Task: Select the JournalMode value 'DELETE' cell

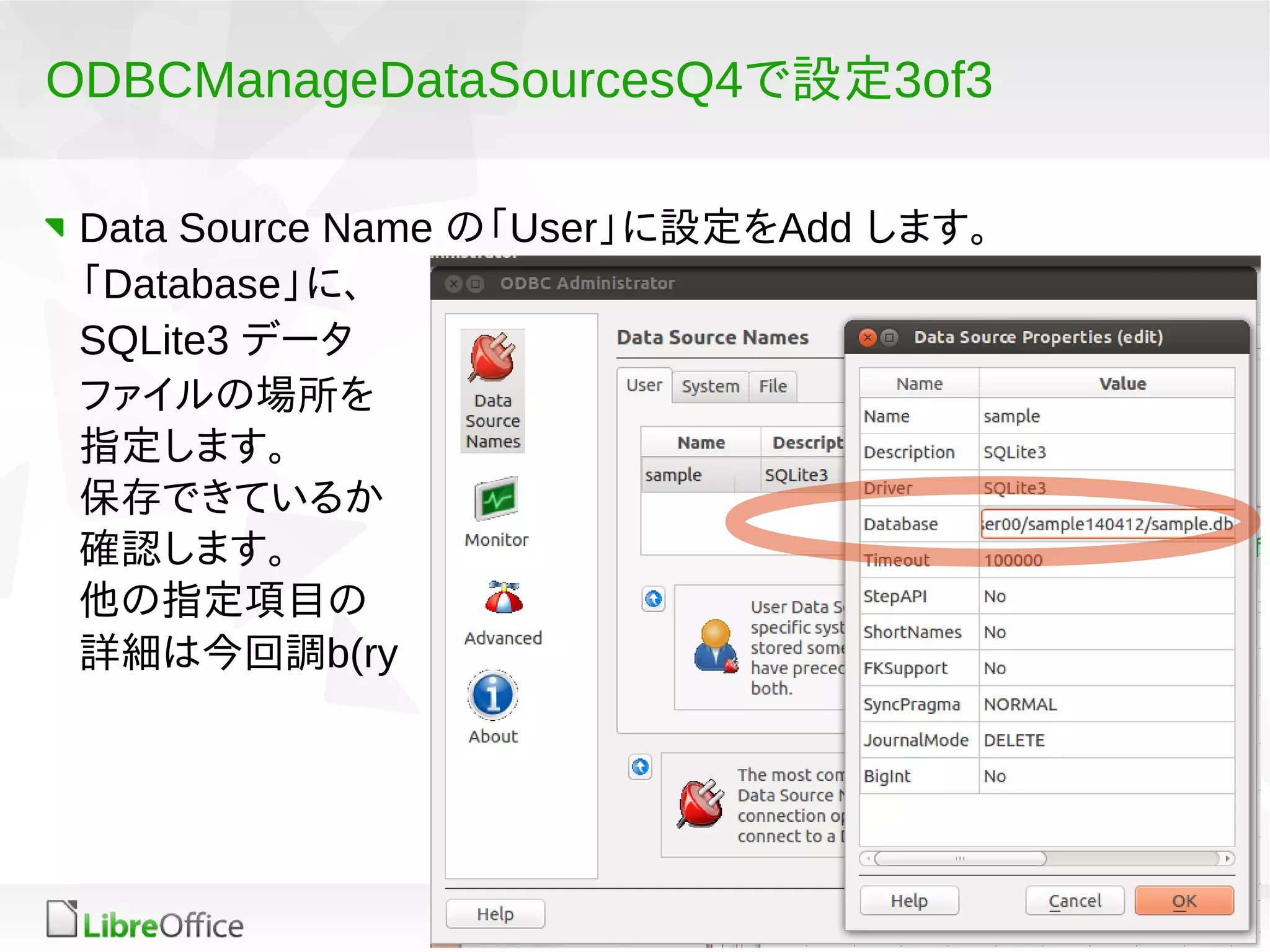Action: click(x=1107, y=740)
